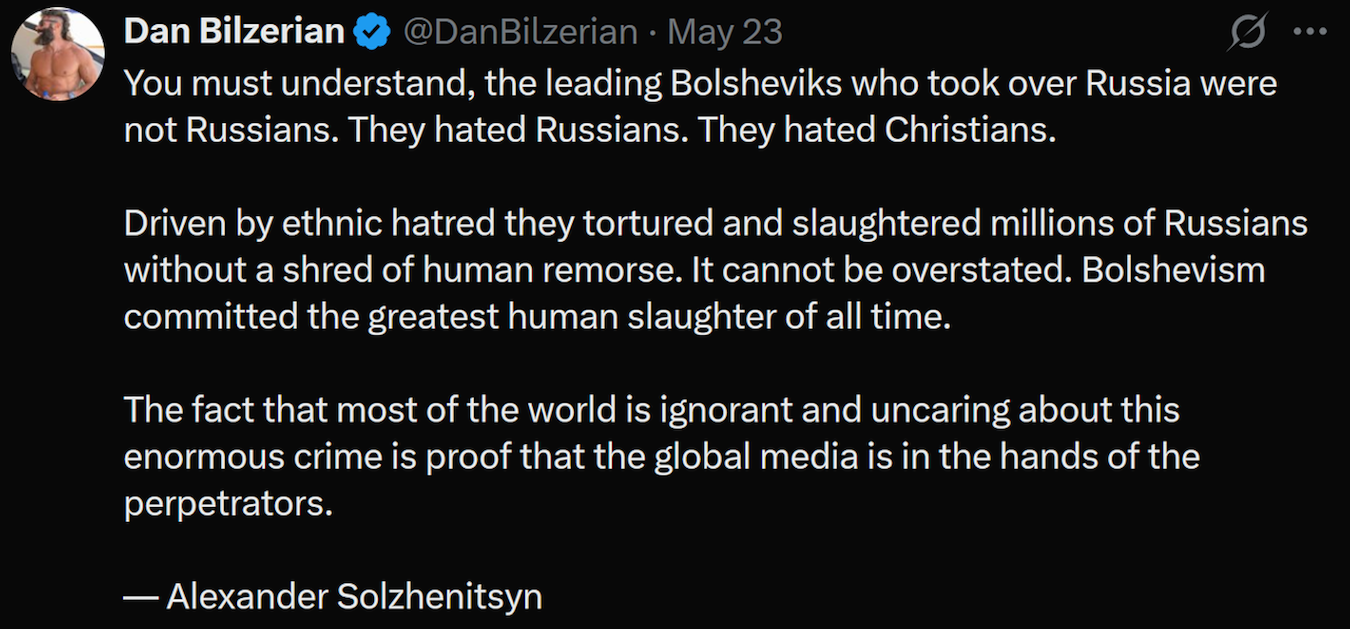Click the word "perpetrators." in the post
Viewport: 1350px width, 629px height.
click(x=228, y=504)
